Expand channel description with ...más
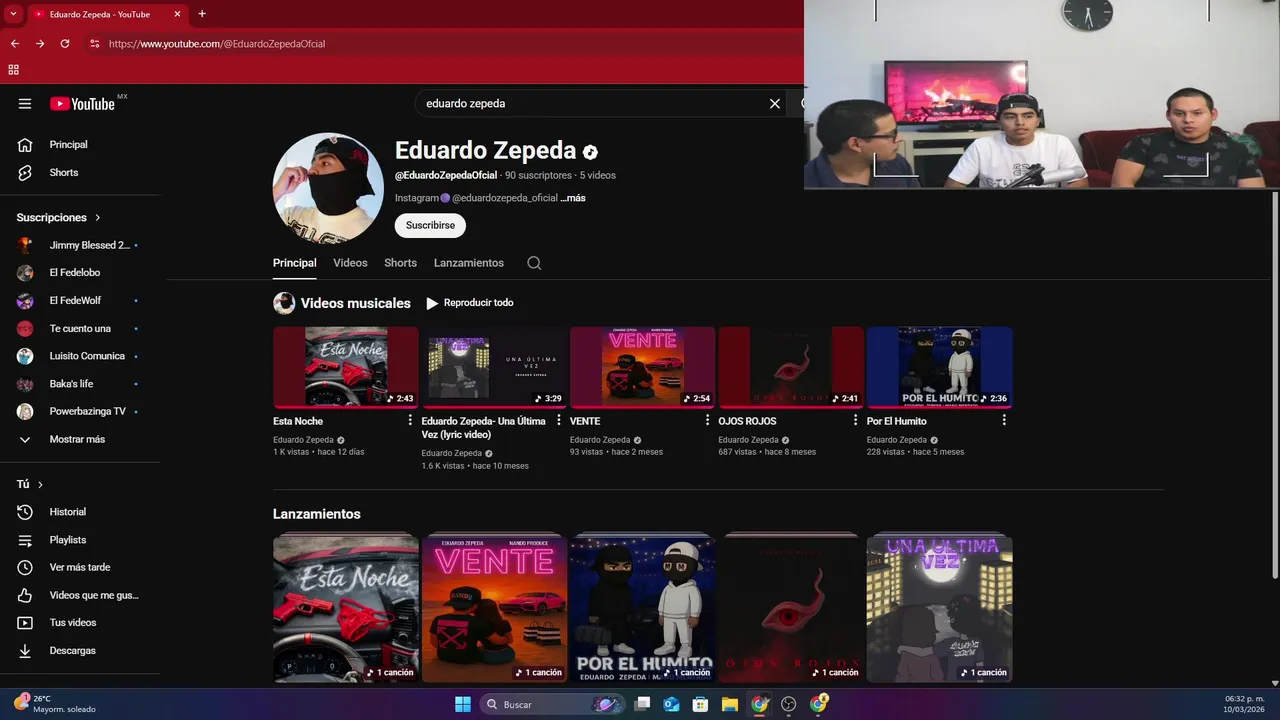This screenshot has width=1280, height=720. [573, 198]
